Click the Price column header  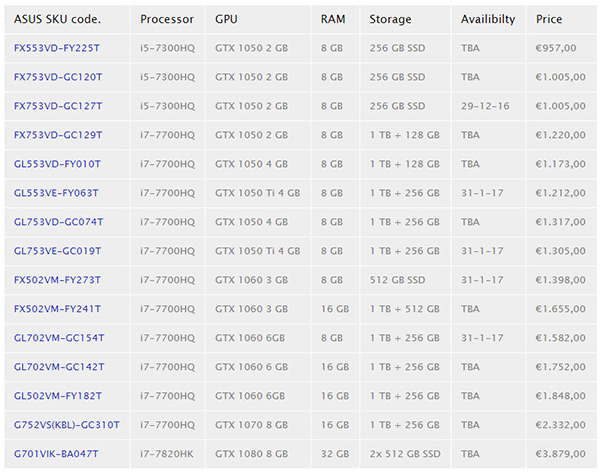click(x=549, y=19)
